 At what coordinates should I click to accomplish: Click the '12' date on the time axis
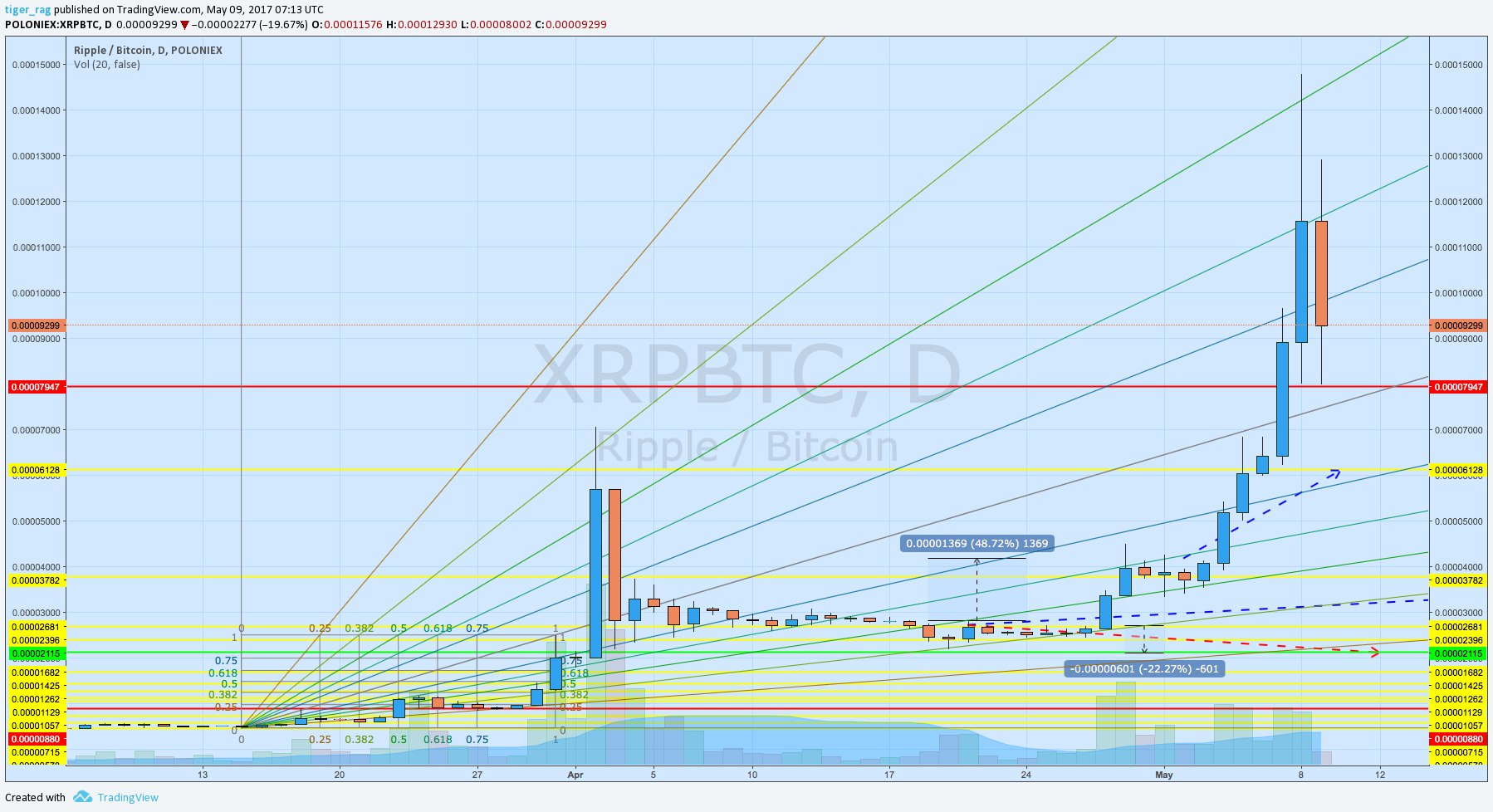(1380, 775)
